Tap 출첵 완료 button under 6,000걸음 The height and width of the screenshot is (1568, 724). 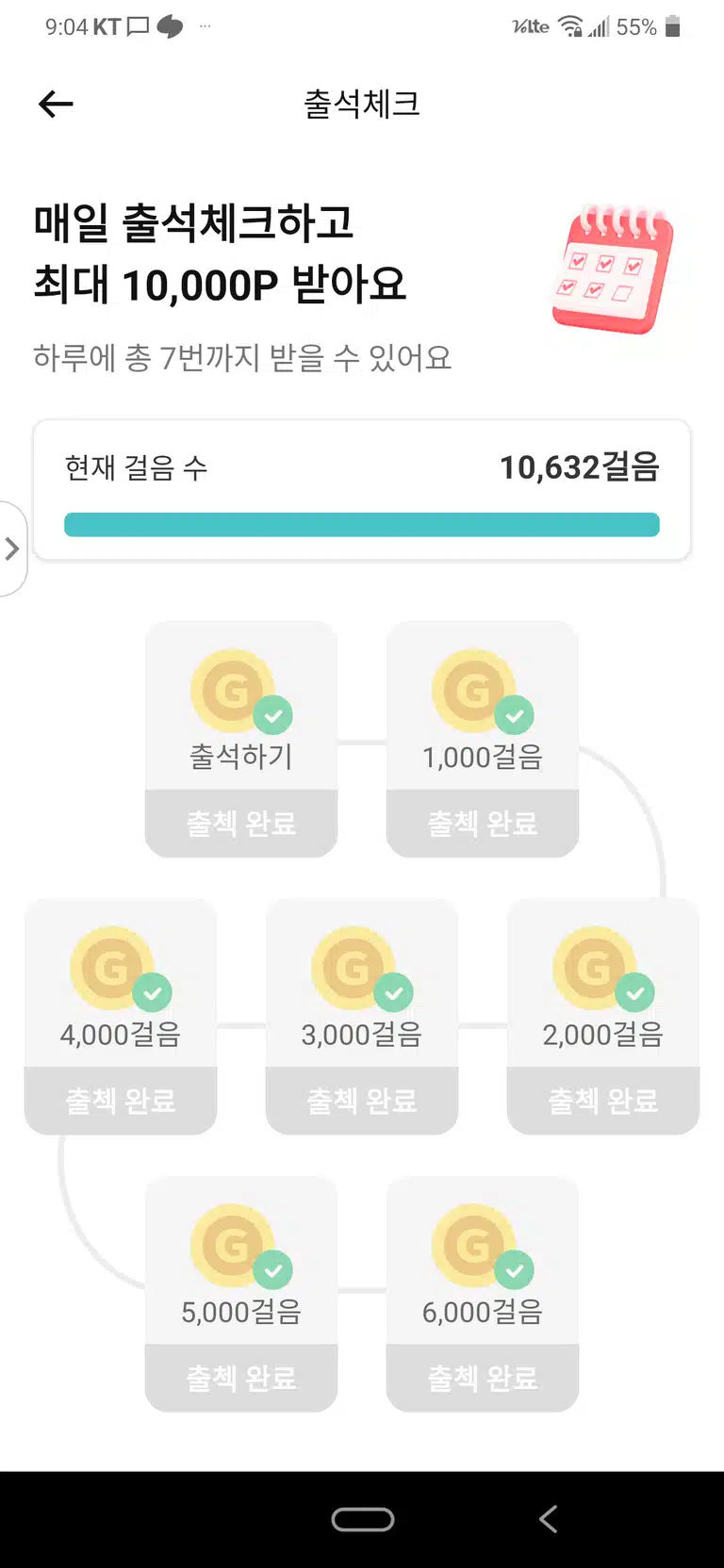point(483,1378)
